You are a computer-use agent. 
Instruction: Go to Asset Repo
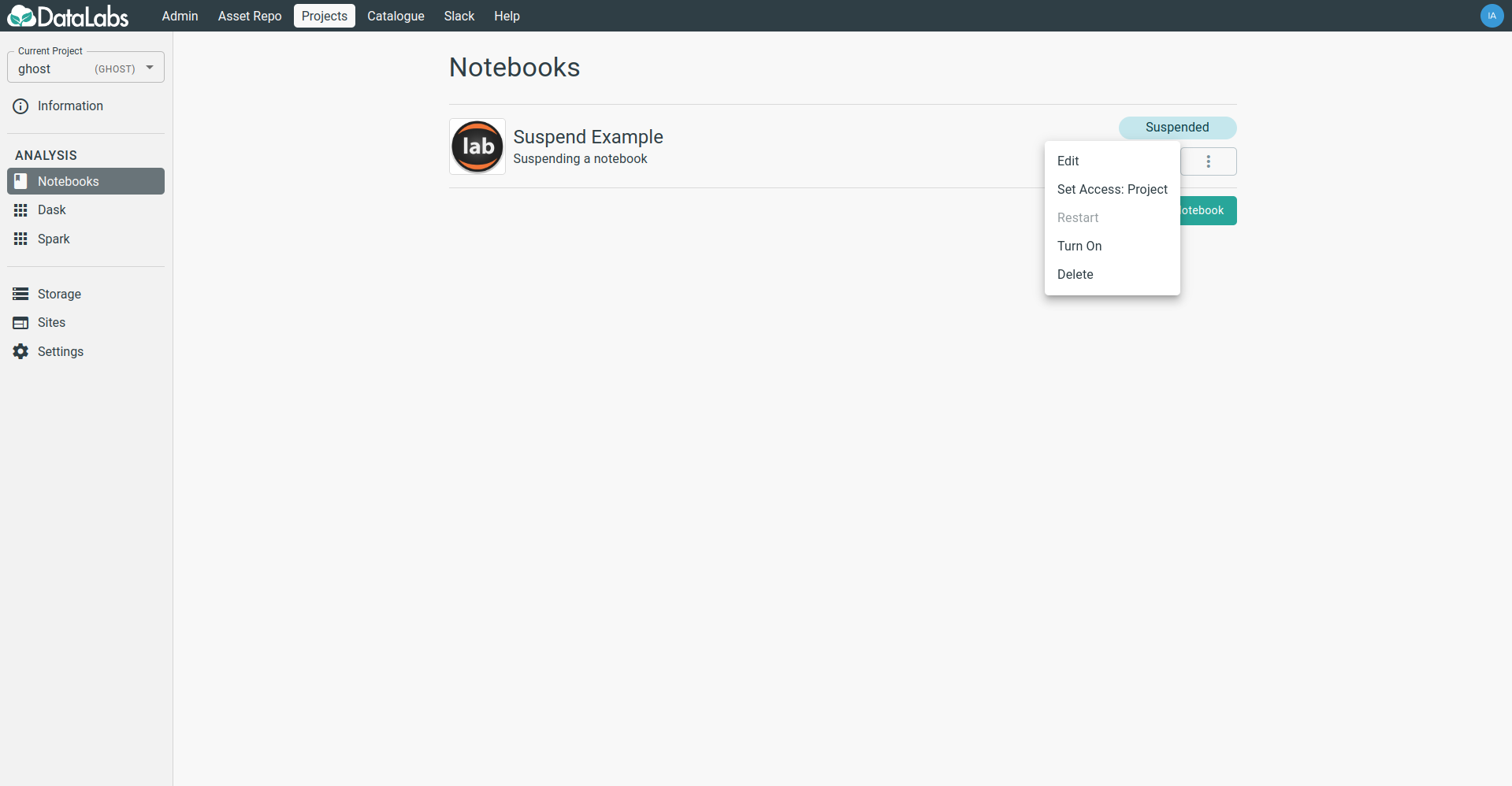250,16
